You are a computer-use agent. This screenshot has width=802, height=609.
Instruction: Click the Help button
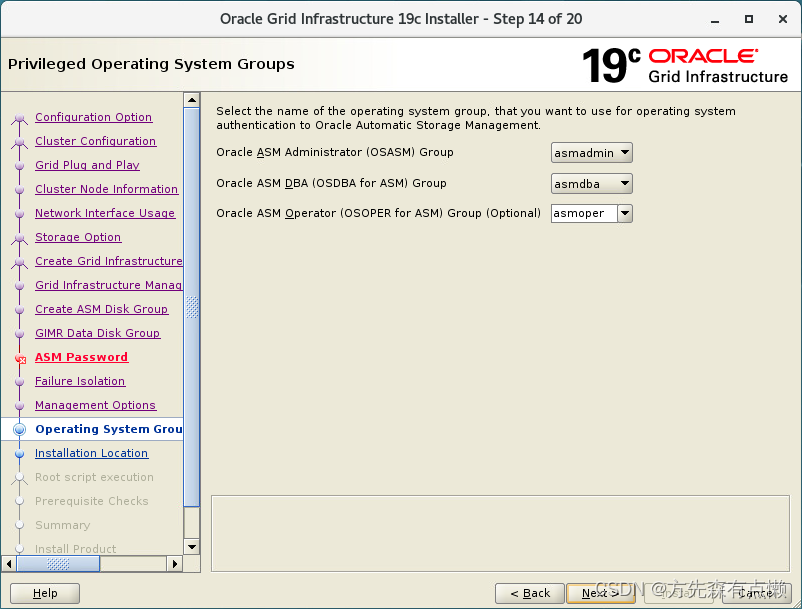coord(45,594)
